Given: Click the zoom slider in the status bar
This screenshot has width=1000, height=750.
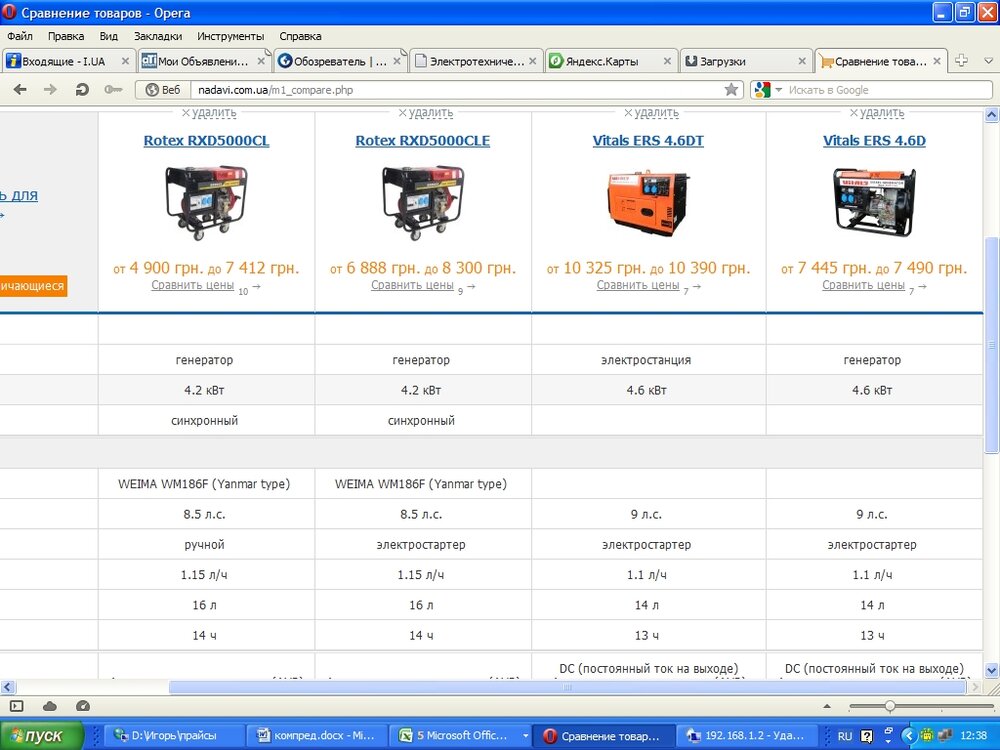Looking at the screenshot, I should point(889,706).
